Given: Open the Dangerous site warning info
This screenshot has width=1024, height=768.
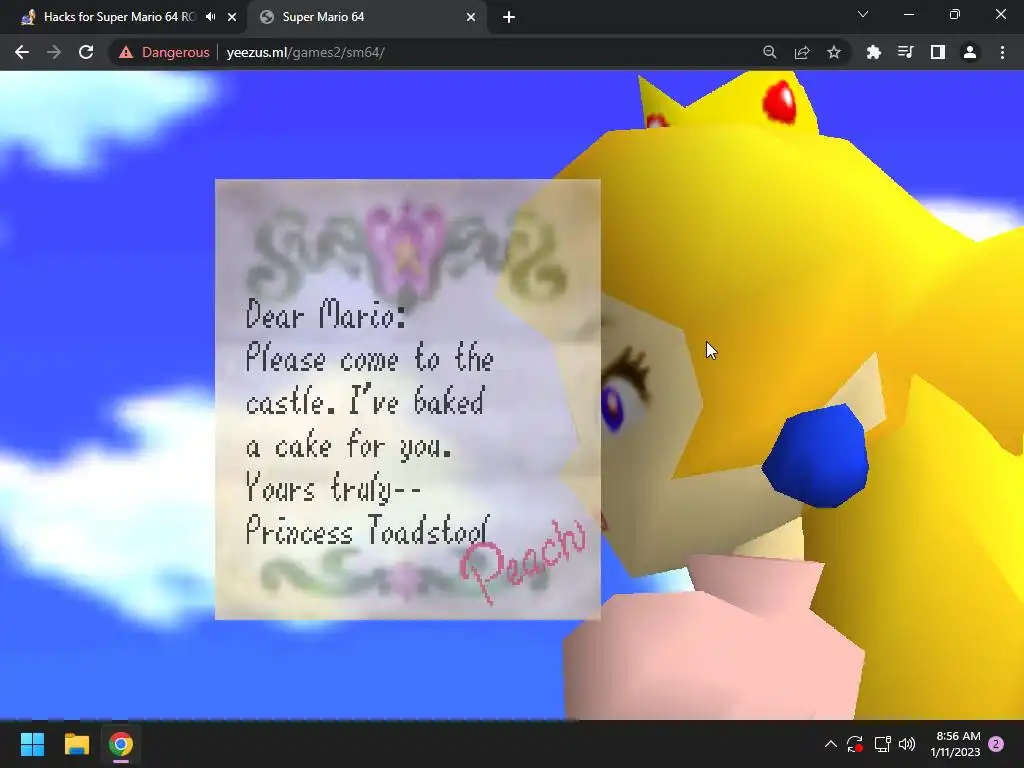Looking at the screenshot, I should [164, 52].
